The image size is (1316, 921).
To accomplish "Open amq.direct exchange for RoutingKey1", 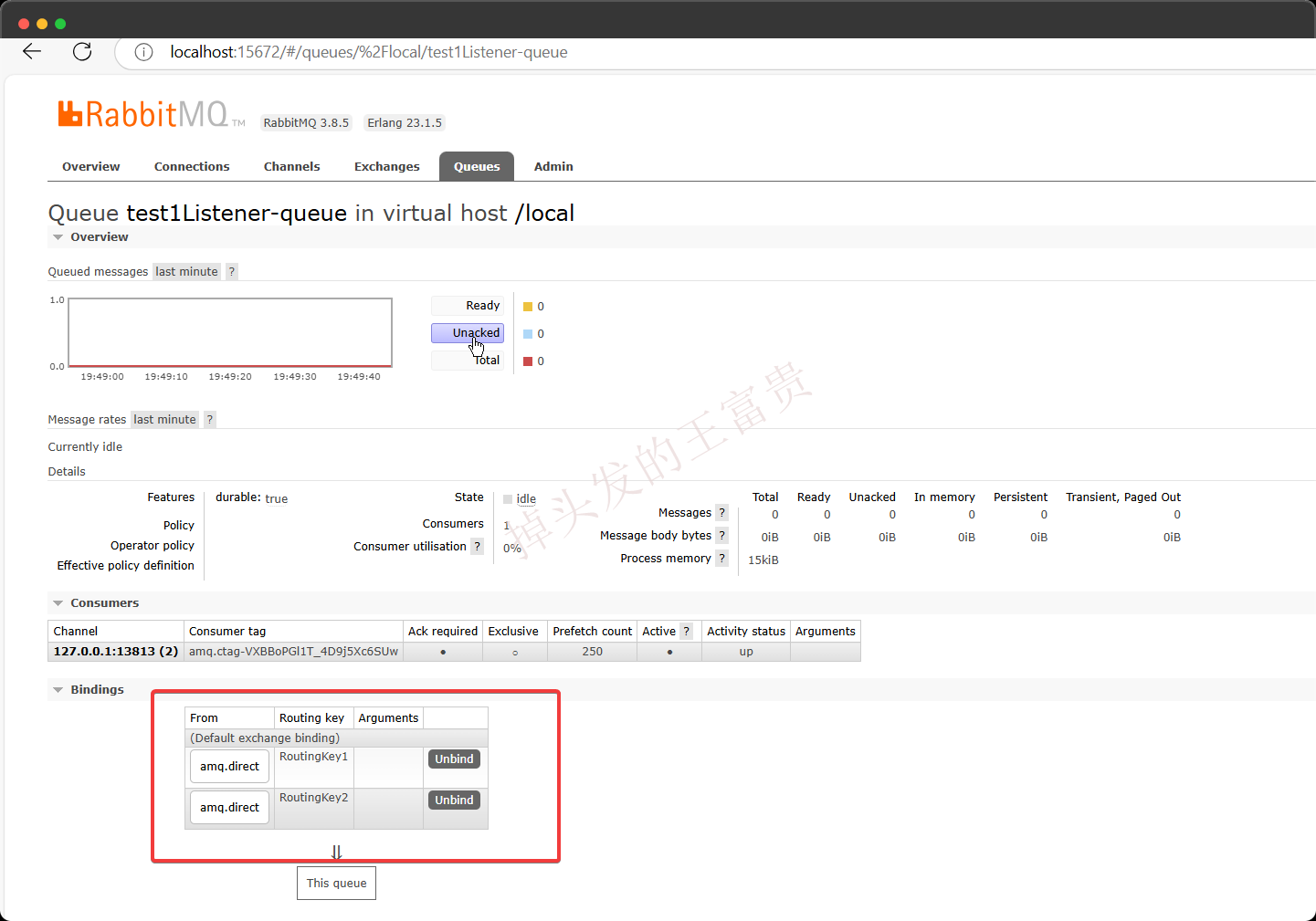I will click(x=229, y=767).
